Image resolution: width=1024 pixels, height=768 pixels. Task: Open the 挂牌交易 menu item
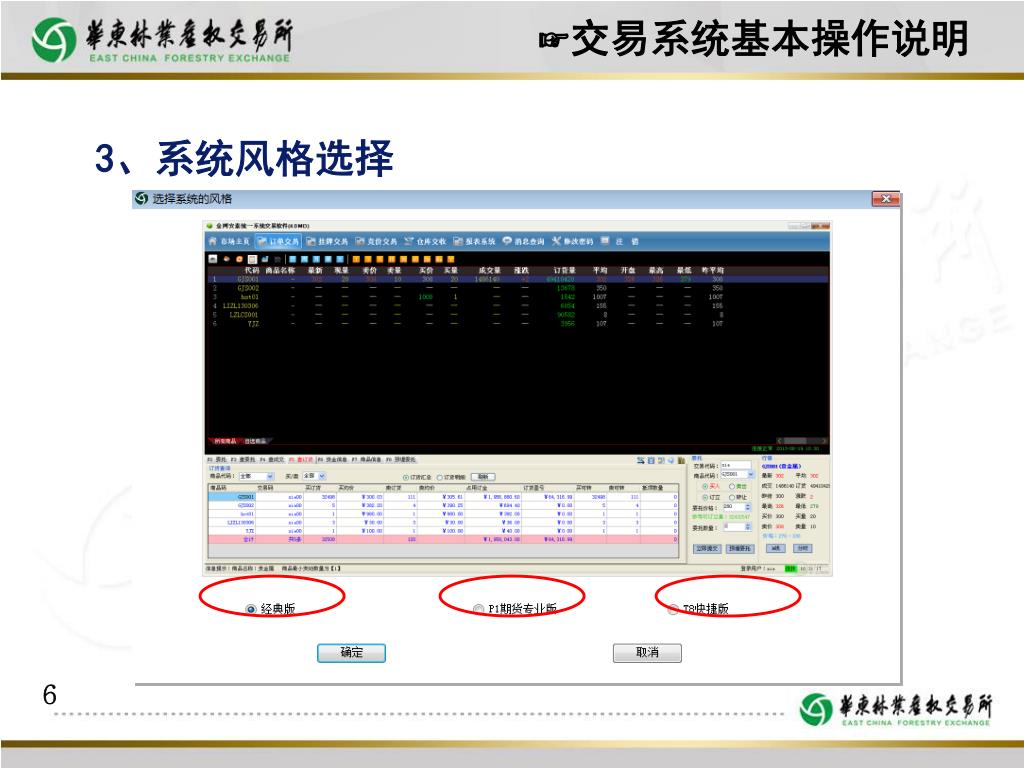[328, 242]
